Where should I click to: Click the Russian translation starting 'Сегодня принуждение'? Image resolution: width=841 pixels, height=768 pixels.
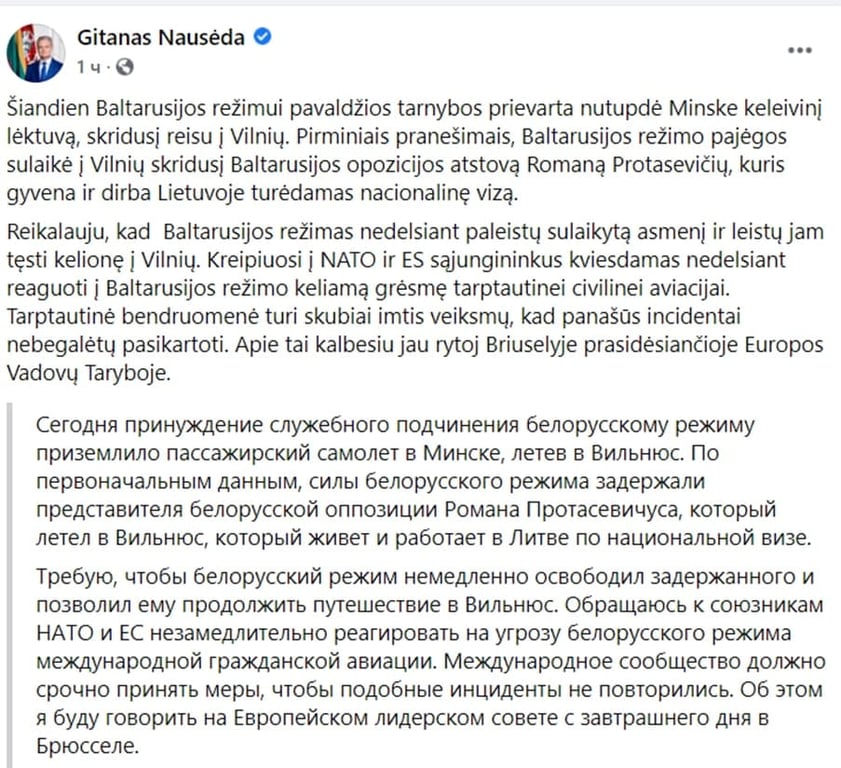pos(424,481)
